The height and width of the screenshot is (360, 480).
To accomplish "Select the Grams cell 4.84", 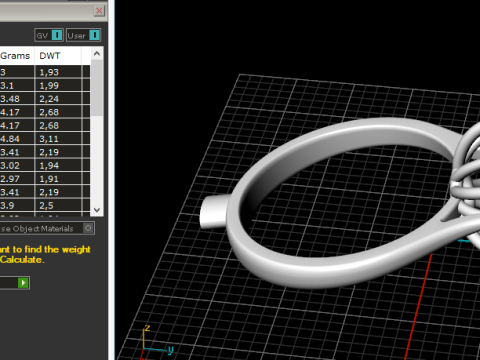I will pyautogui.click(x=17, y=139).
